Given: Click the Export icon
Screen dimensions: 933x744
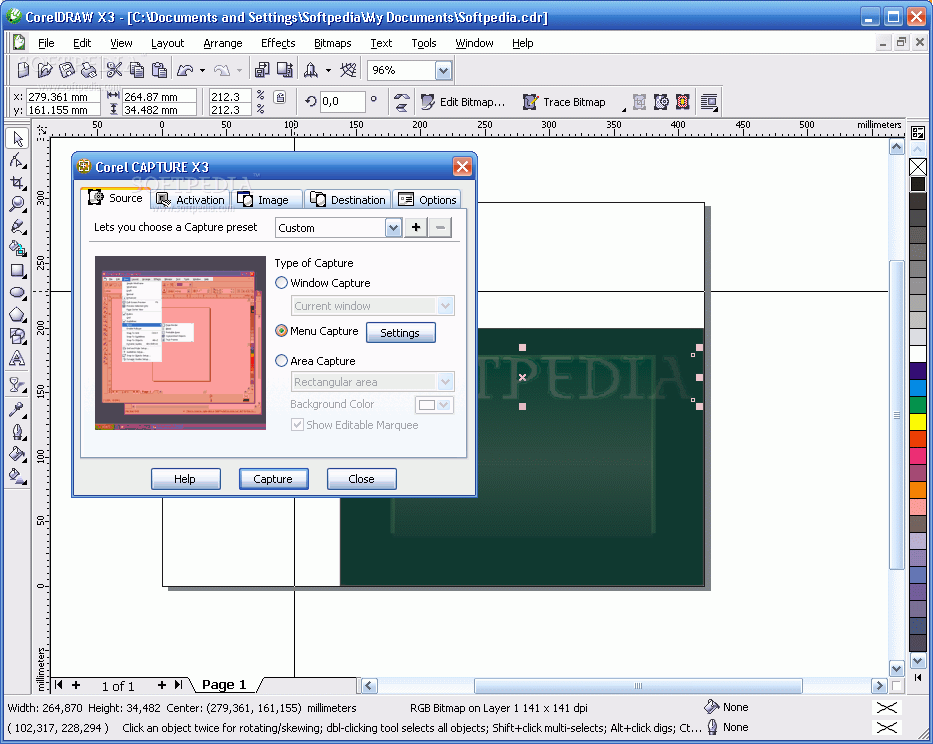Looking at the screenshot, I should click(285, 70).
